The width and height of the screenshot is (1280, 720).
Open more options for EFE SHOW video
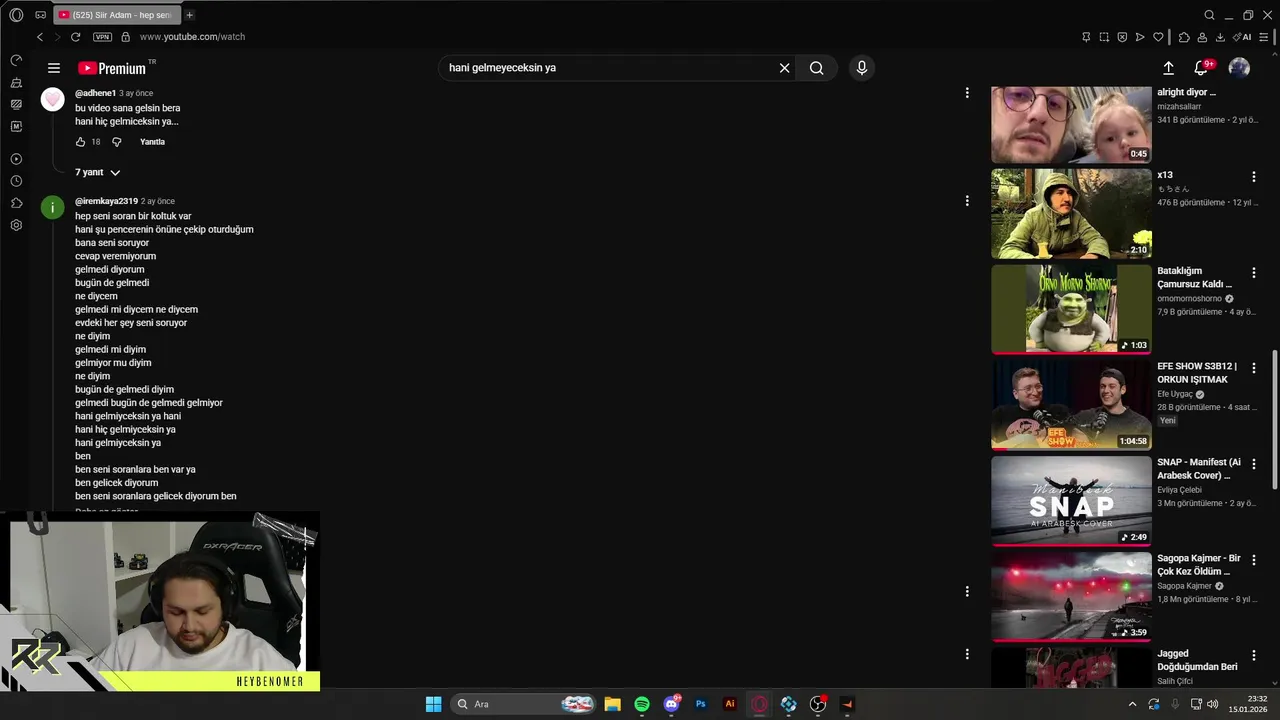tap(1254, 368)
